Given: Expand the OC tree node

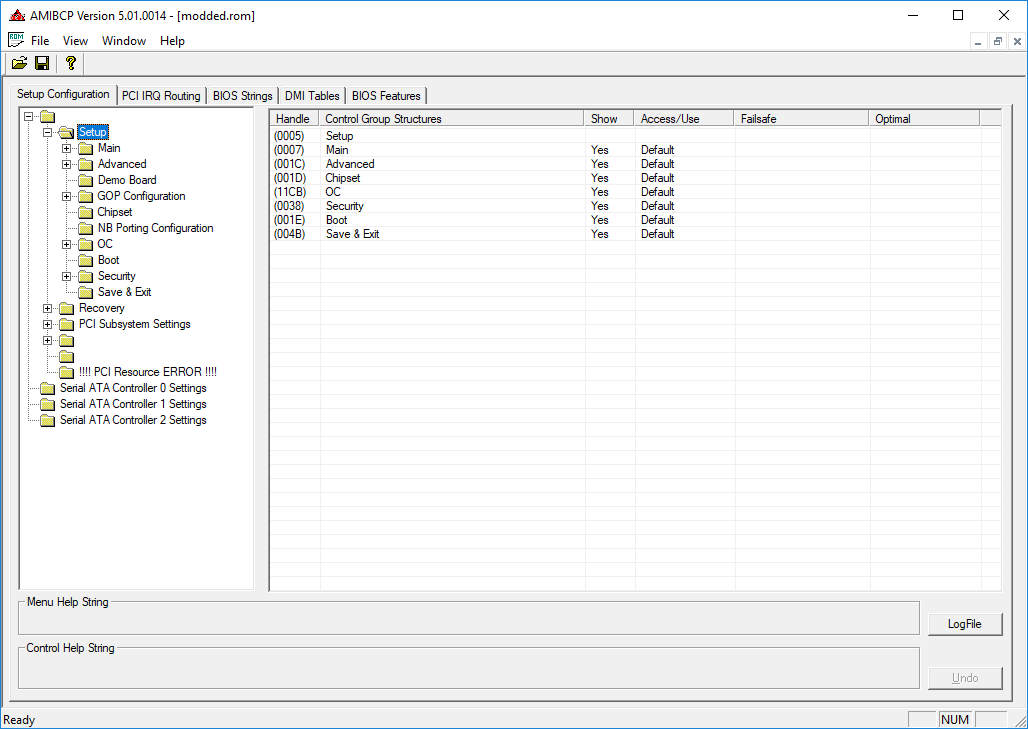Looking at the screenshot, I should (x=66, y=244).
